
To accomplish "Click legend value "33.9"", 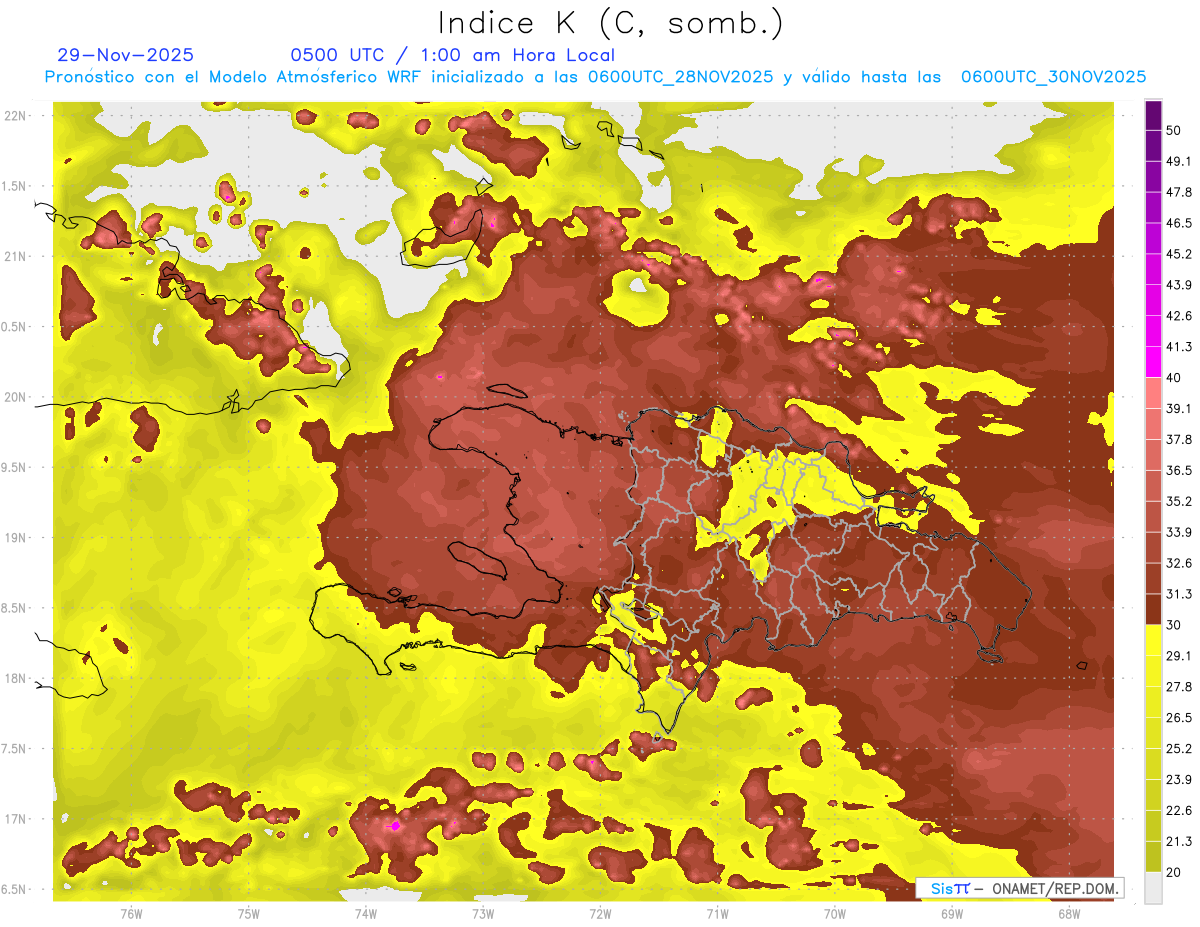I will 1177,532.
